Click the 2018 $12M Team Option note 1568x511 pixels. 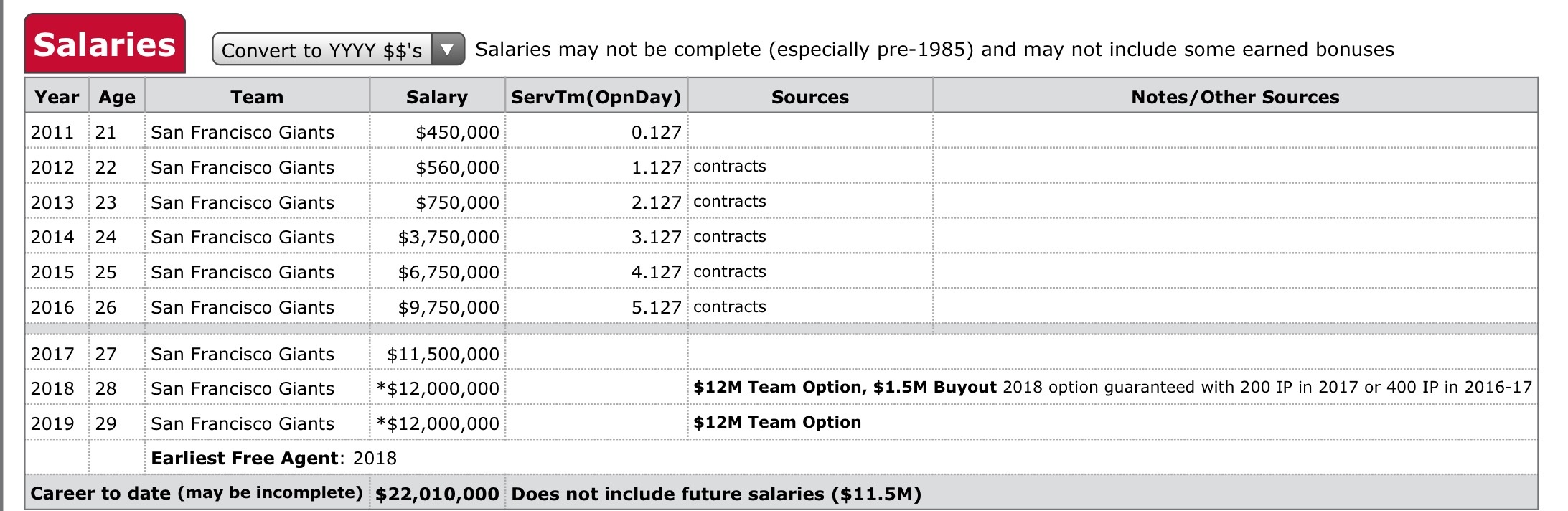point(845,388)
